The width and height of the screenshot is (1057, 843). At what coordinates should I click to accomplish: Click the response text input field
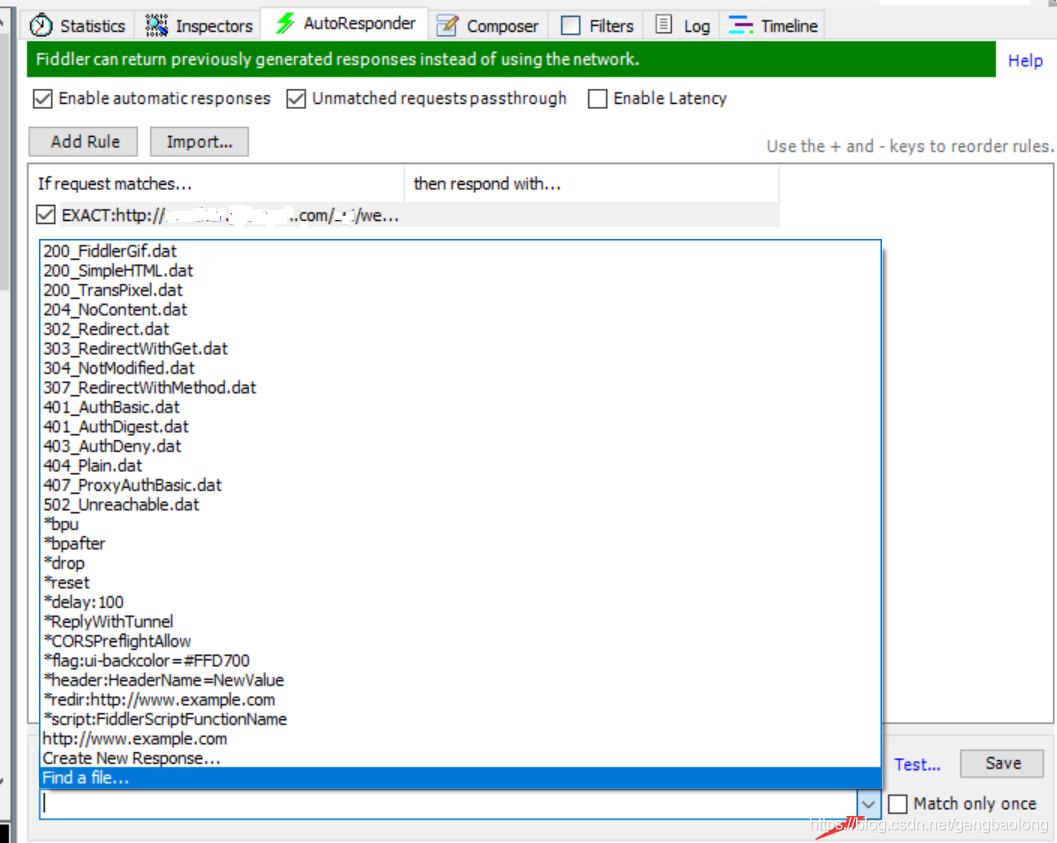(x=448, y=804)
